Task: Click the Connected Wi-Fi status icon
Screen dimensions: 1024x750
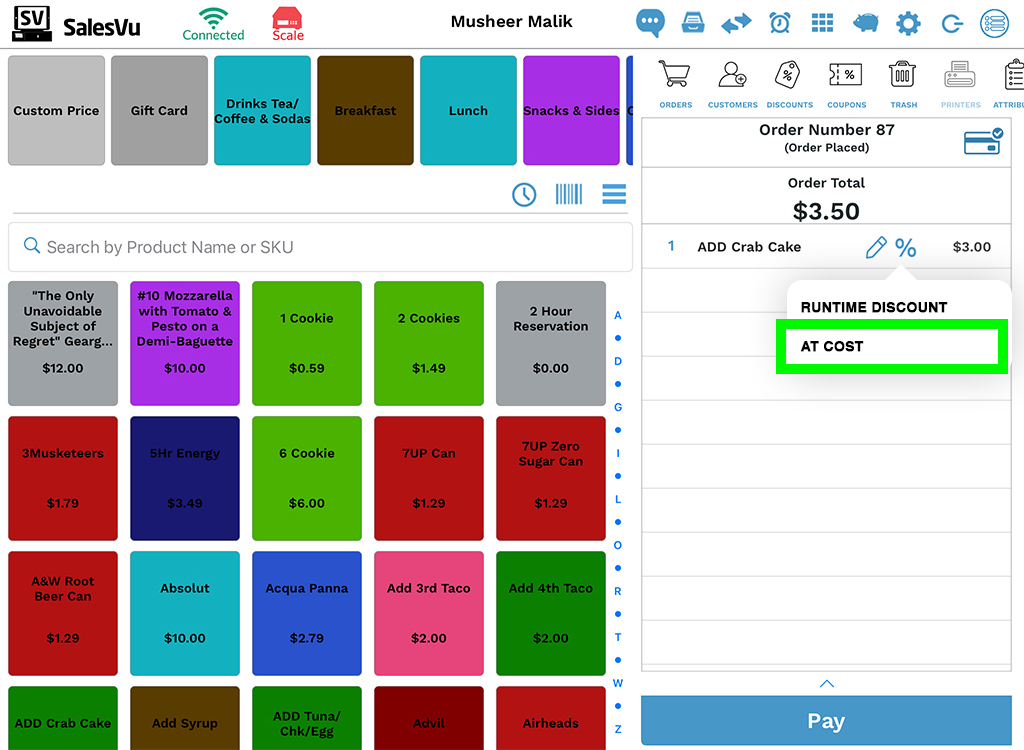Action: 213,24
